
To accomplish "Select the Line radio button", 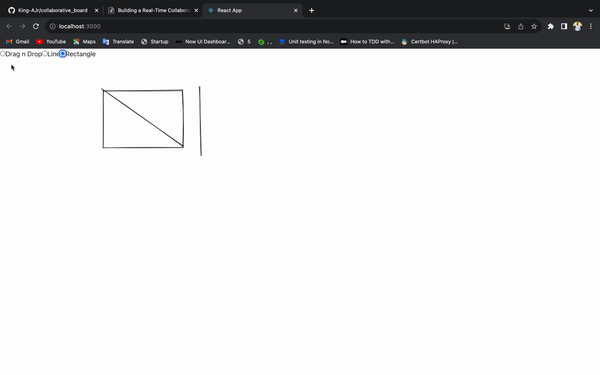I will click(x=45, y=54).
